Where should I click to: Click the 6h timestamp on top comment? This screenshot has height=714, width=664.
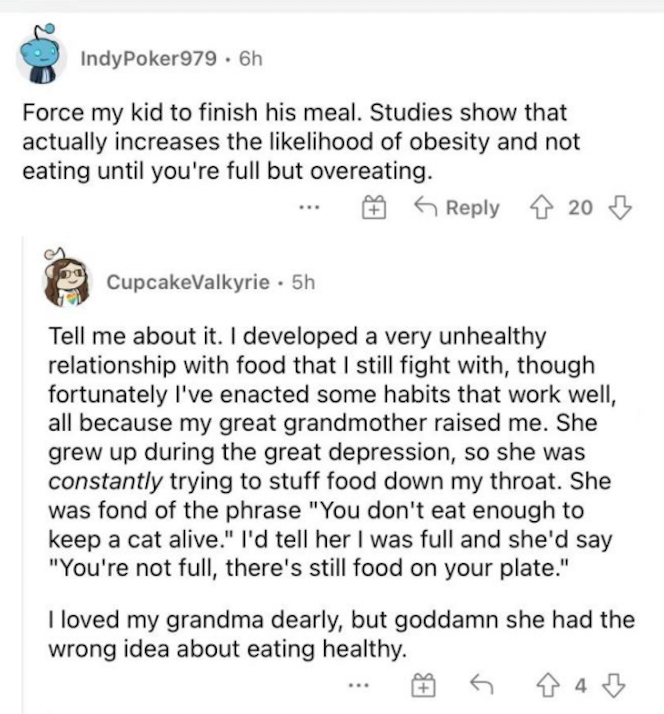tap(251, 59)
